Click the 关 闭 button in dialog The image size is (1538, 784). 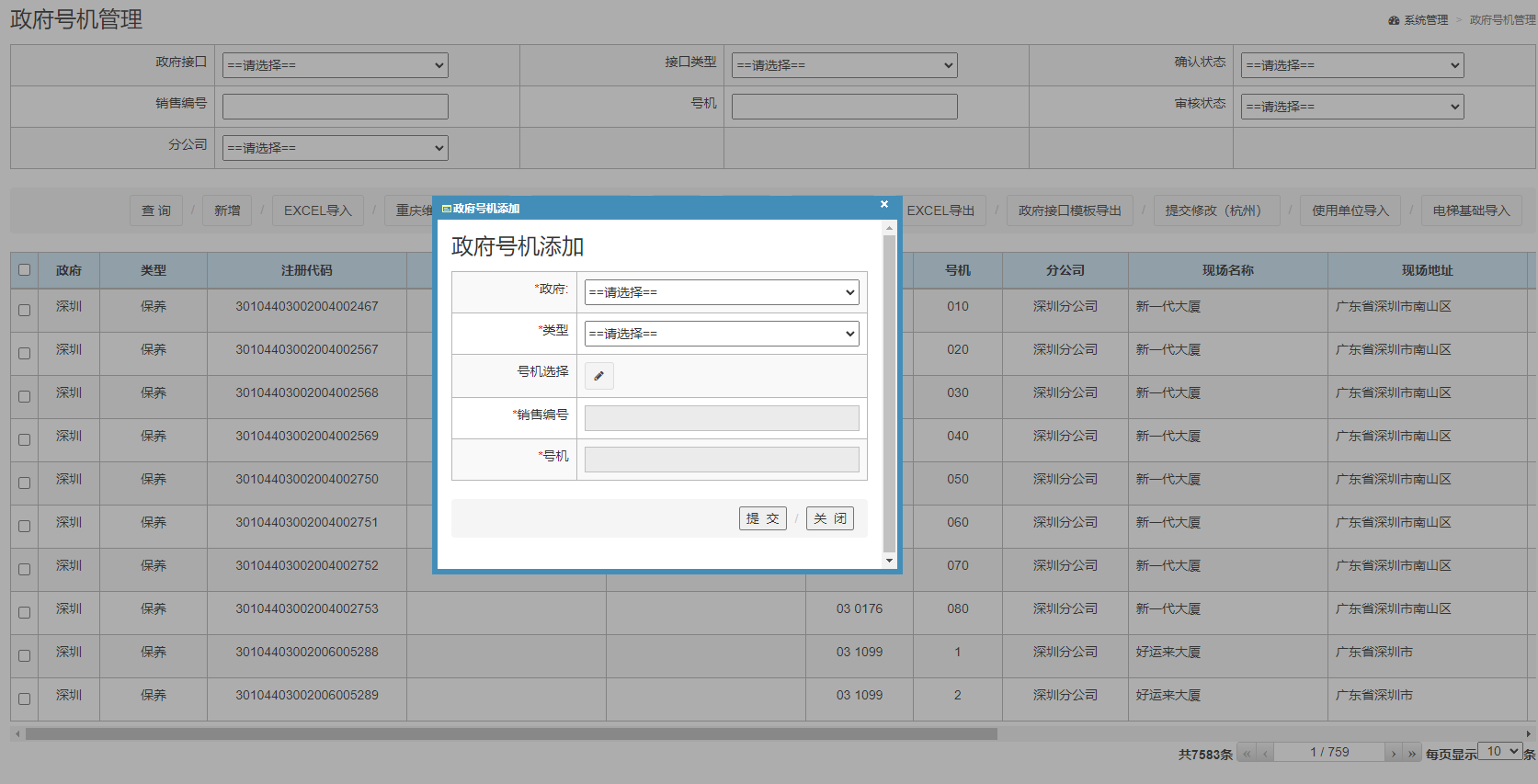coord(830,518)
